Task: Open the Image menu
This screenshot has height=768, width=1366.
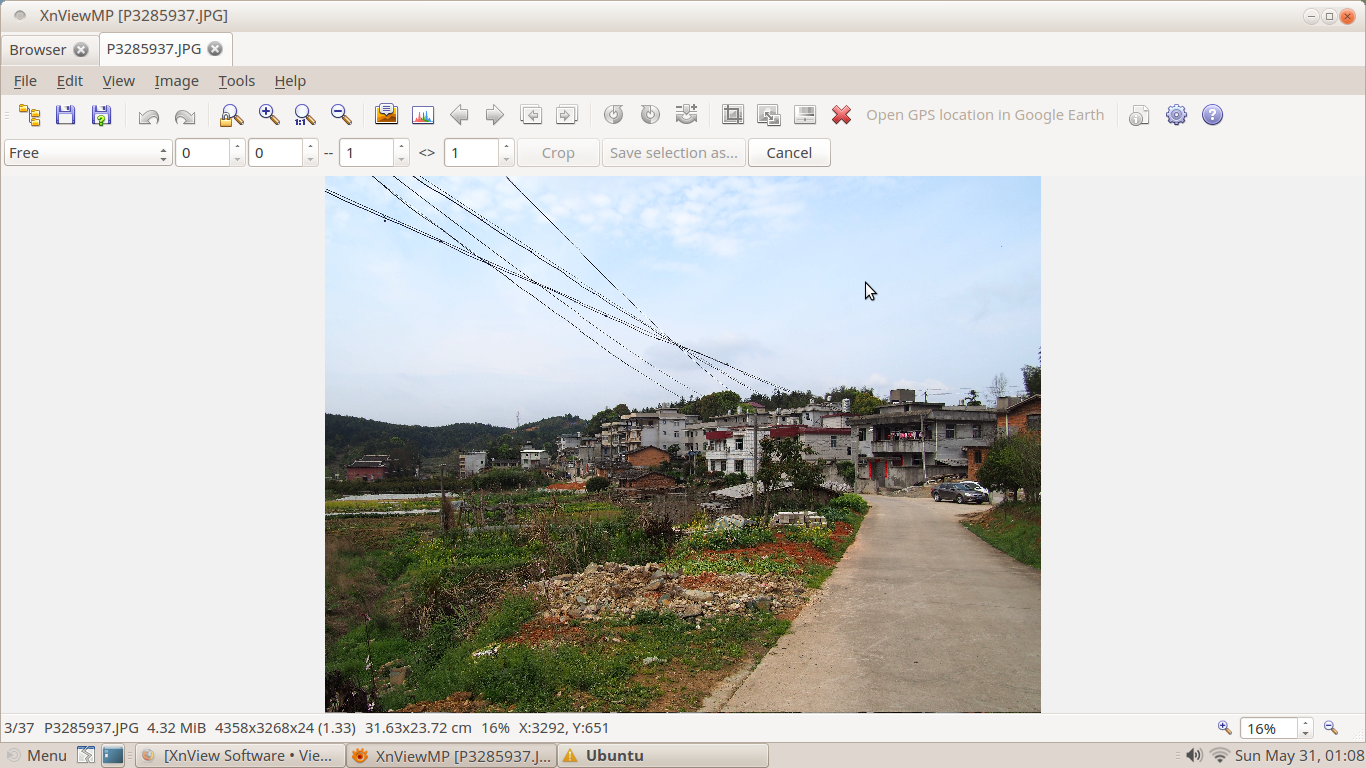Action: tap(176, 81)
